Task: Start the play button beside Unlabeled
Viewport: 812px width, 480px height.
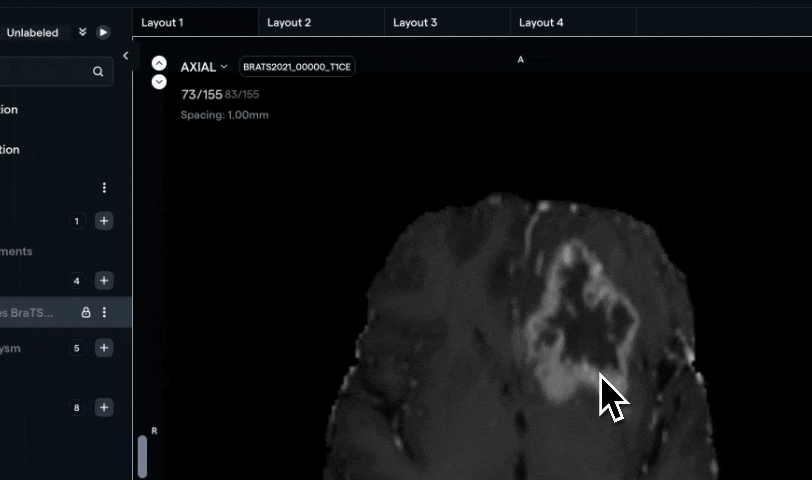Action: point(103,33)
